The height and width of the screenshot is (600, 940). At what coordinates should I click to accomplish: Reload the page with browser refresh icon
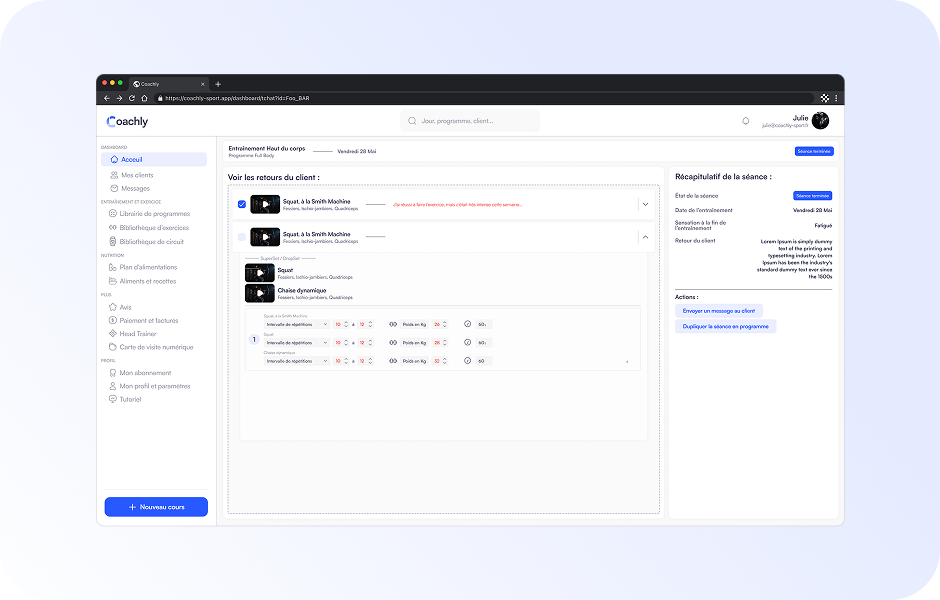[x=131, y=98]
